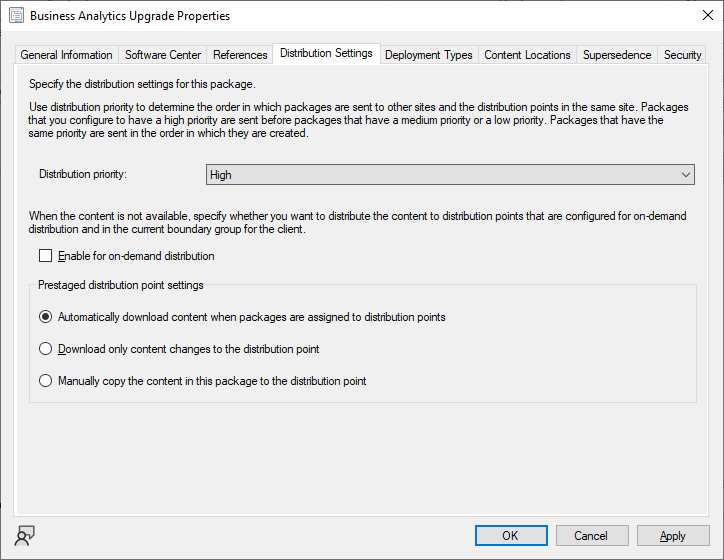Switch to the Supersedence tab

[617, 55]
